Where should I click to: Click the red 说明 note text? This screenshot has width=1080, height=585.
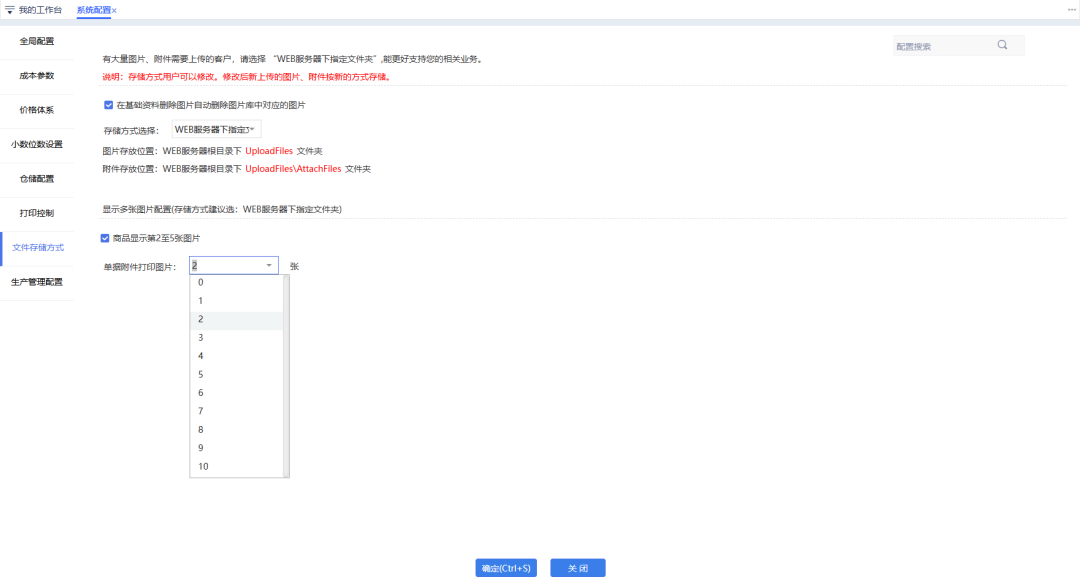(x=247, y=77)
